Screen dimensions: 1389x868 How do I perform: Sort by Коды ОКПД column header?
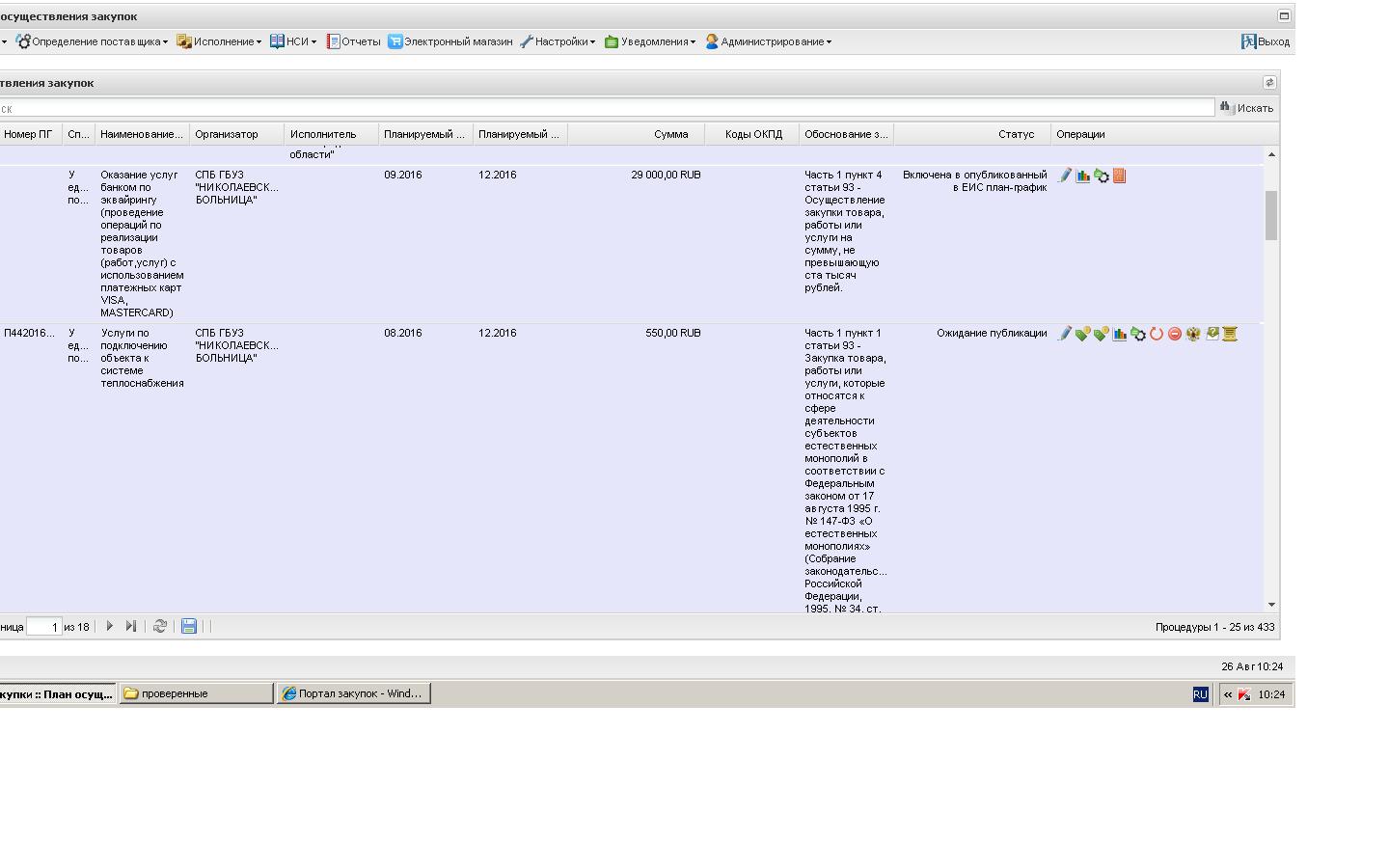(751, 134)
